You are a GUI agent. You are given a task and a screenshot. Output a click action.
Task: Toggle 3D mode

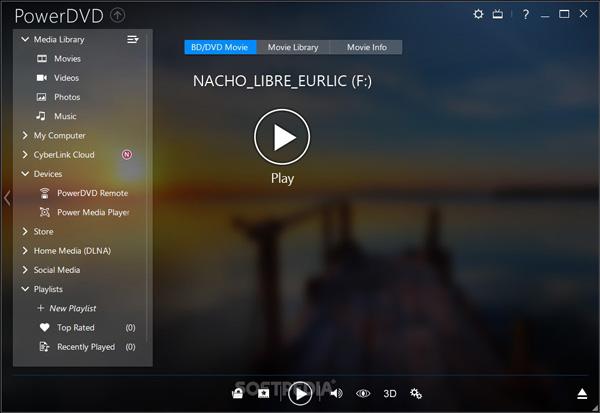pyautogui.click(x=390, y=393)
